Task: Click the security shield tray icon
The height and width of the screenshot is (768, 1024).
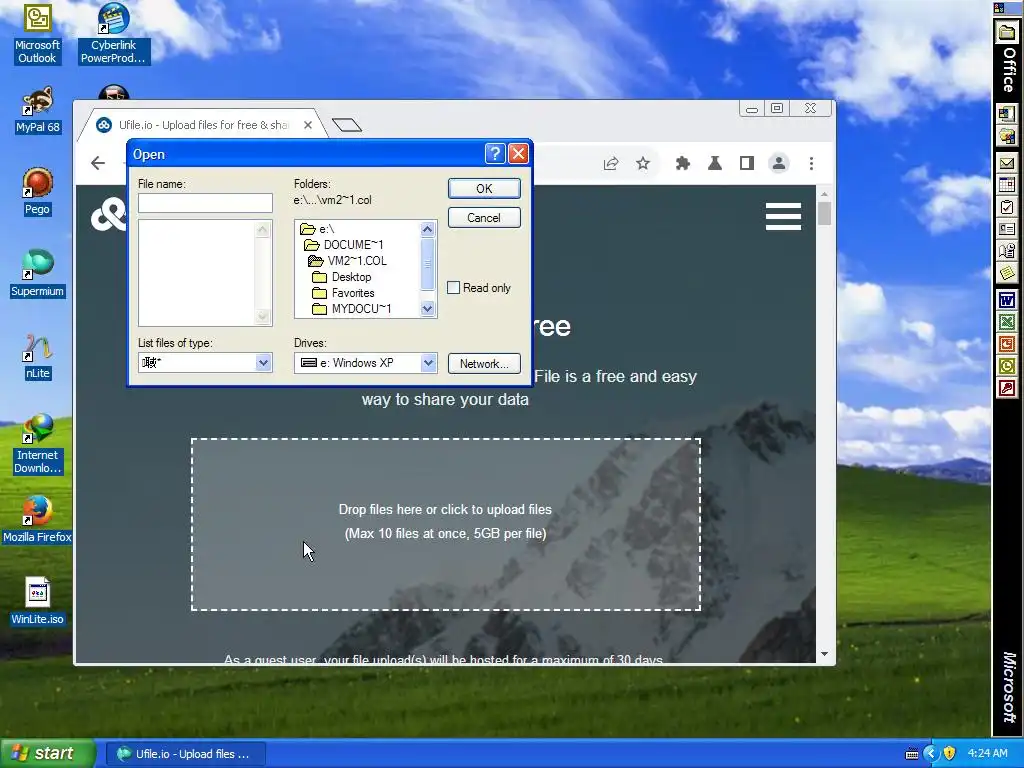Action: pyautogui.click(x=950, y=754)
